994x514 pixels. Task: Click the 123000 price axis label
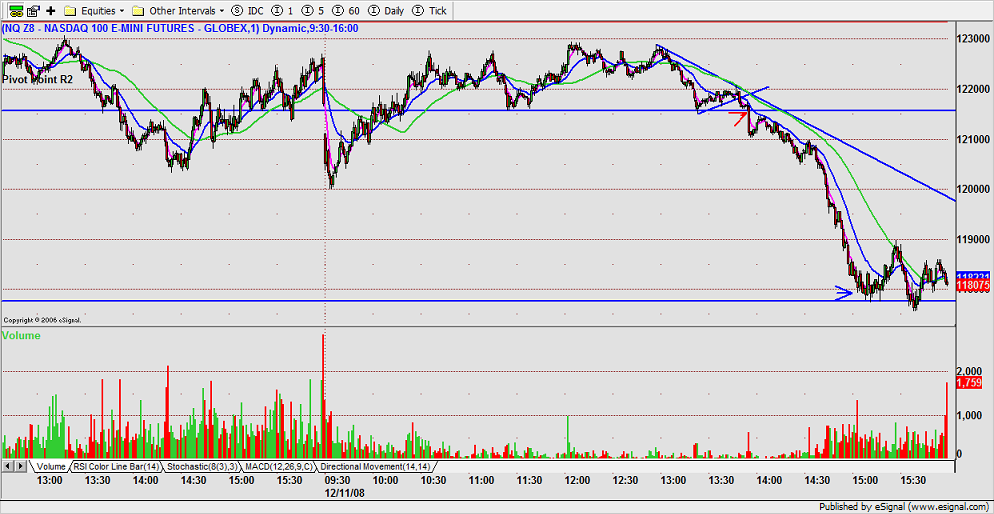[973, 39]
